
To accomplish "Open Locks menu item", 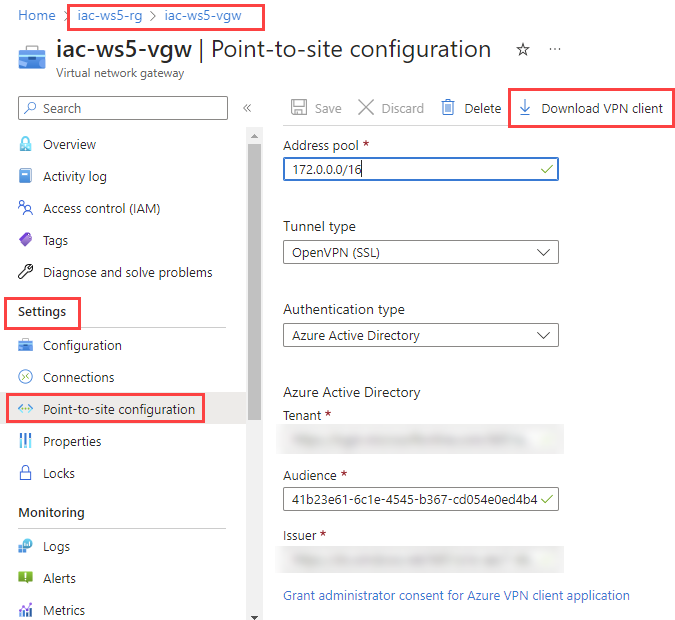I will (59, 474).
